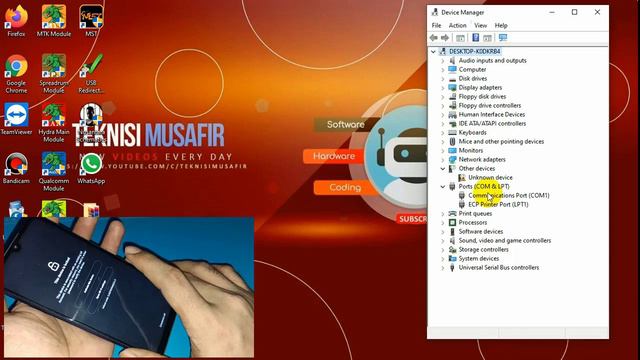Open the Qualcomm Module desktop icon
Screen dimensions: 640x360
click(54, 172)
